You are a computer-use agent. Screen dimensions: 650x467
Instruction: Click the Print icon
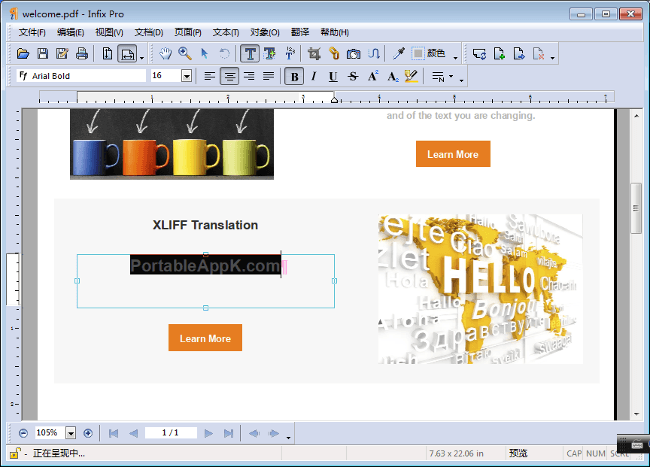[x=81, y=53]
